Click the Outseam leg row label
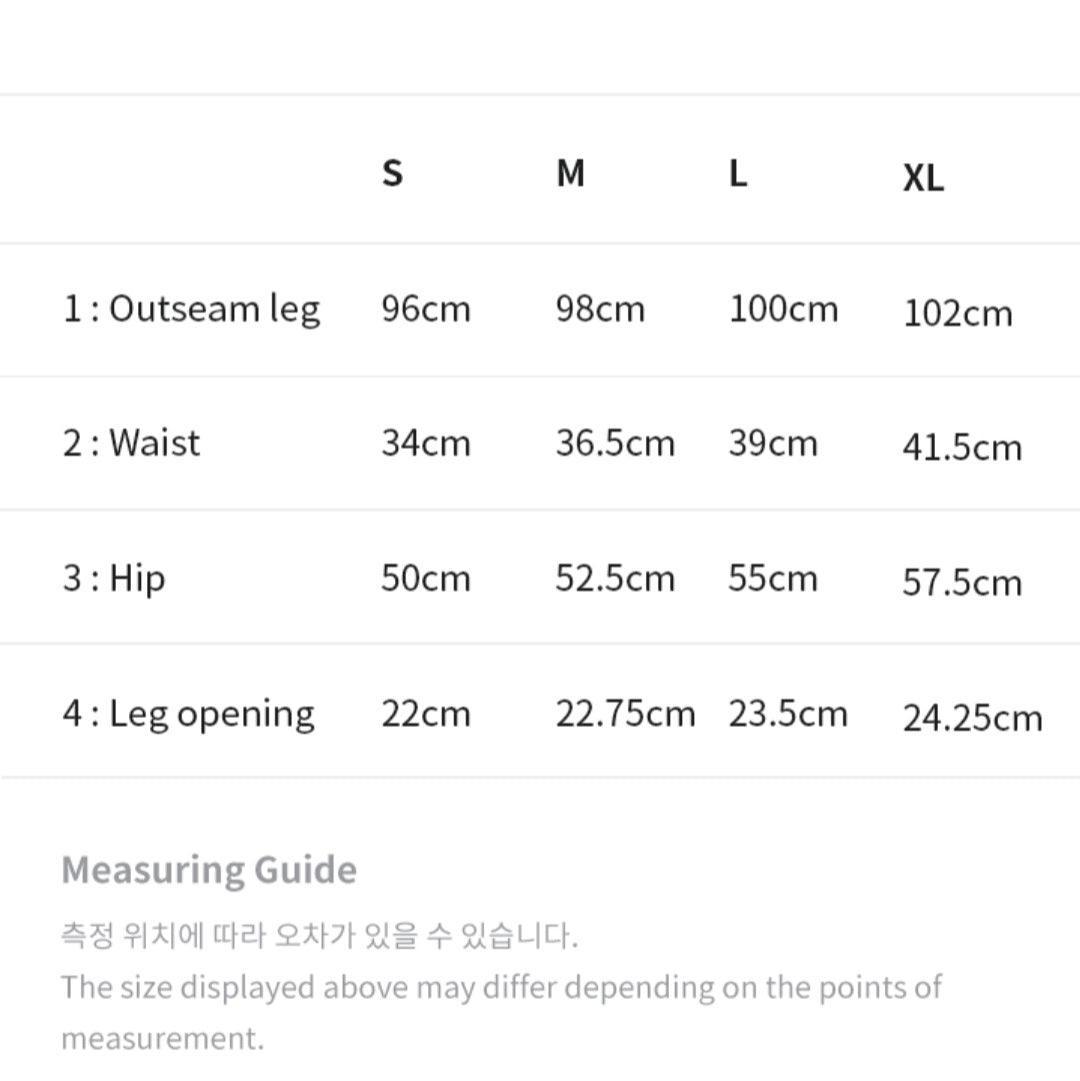1080x1081 pixels. tap(191, 308)
